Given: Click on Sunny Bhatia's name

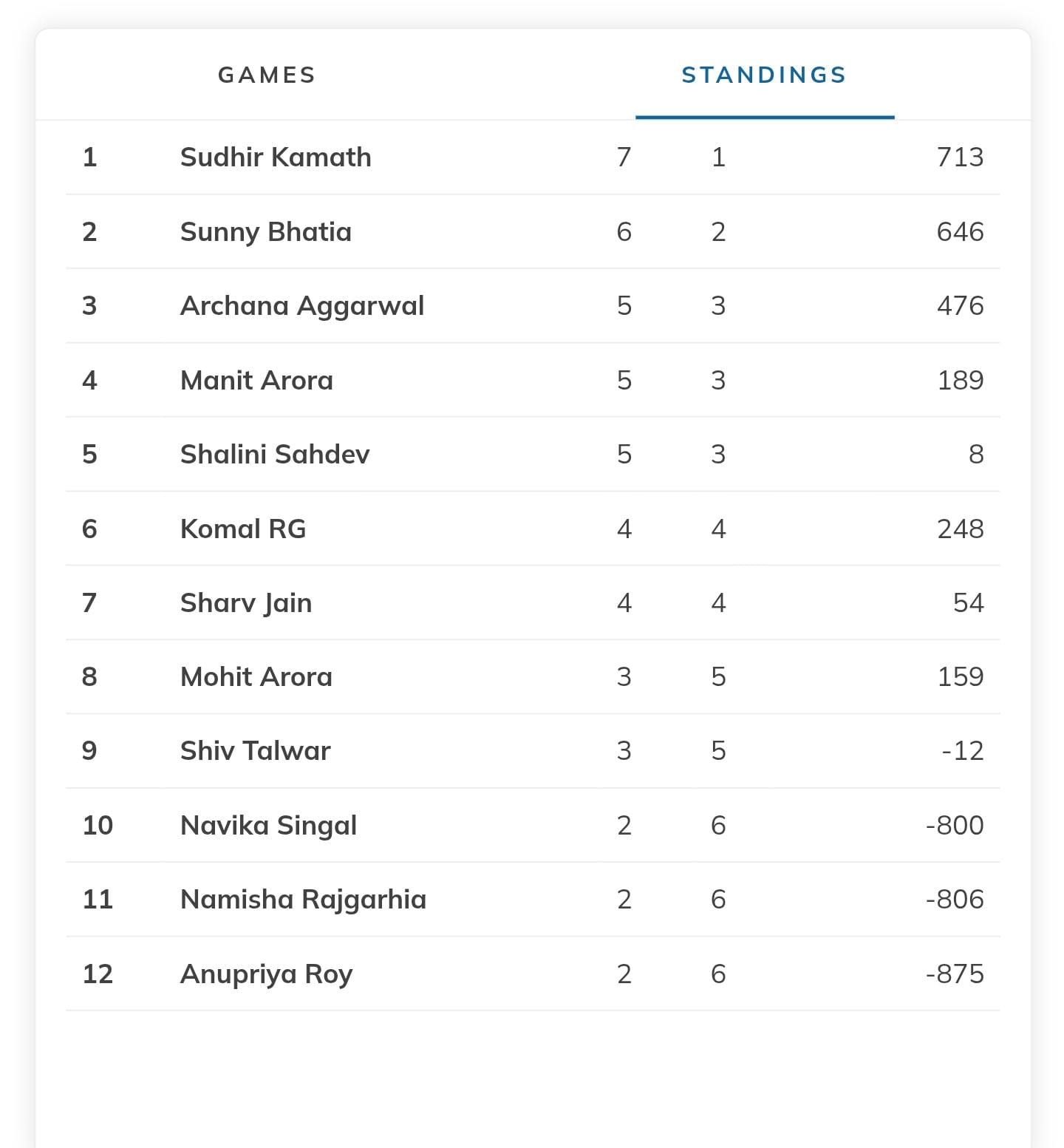Looking at the screenshot, I should point(266,231).
